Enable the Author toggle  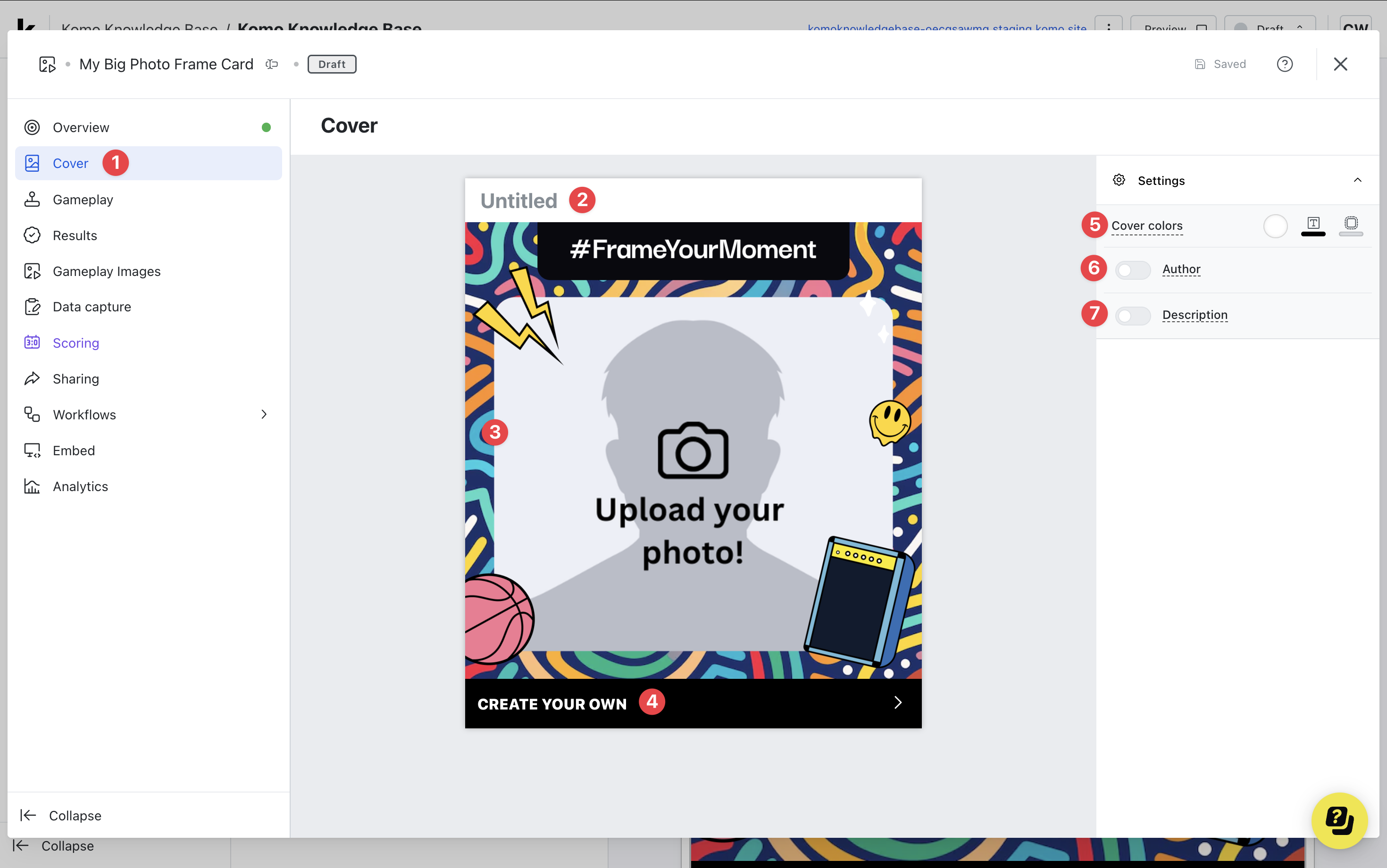point(1133,270)
